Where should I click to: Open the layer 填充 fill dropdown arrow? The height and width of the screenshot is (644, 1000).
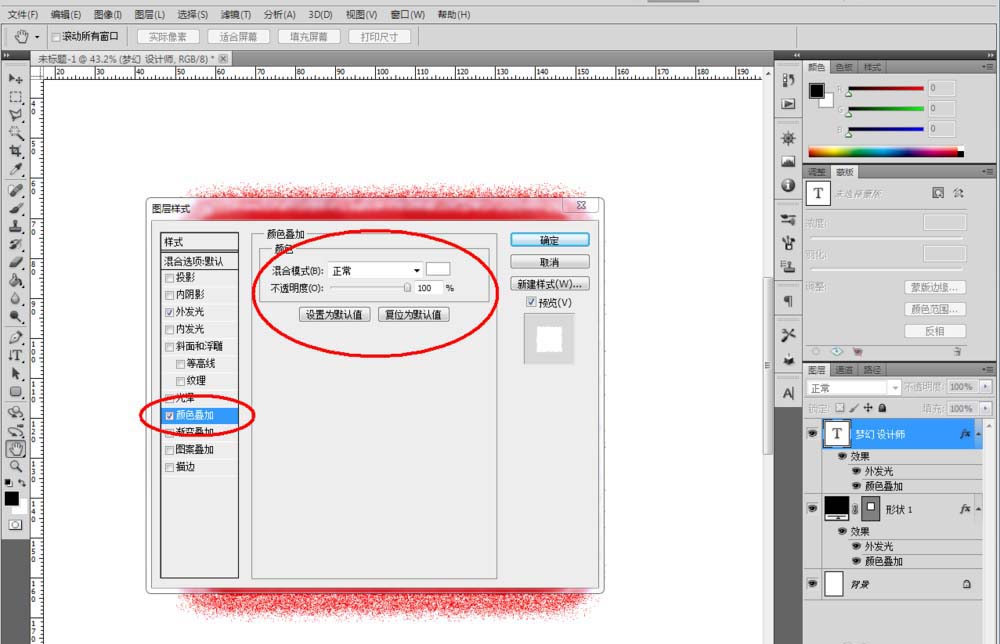(986, 408)
